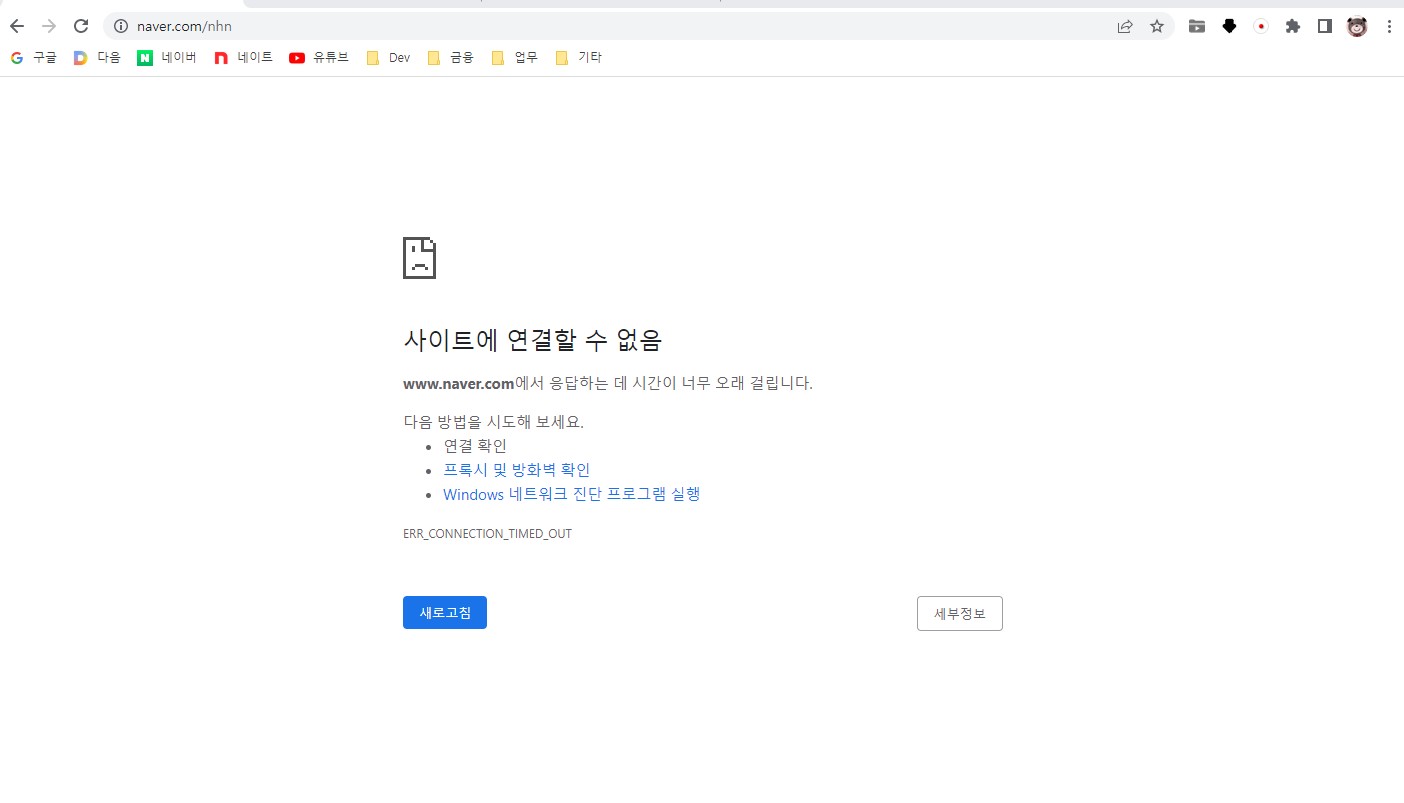Select the ERR_CONNECTION_TIMED_OUT error code text
The width and height of the screenshot is (1404, 803).
click(x=487, y=534)
